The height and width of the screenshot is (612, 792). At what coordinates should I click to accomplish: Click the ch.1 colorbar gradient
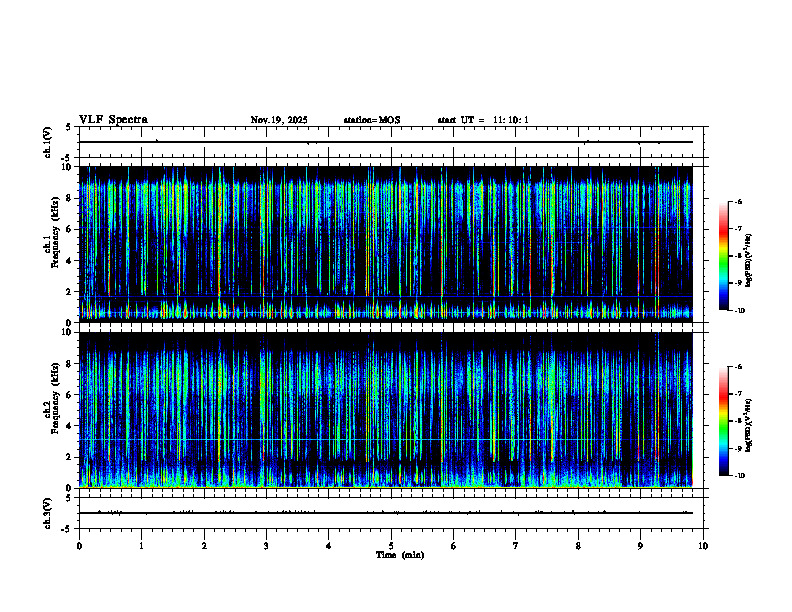(723, 256)
